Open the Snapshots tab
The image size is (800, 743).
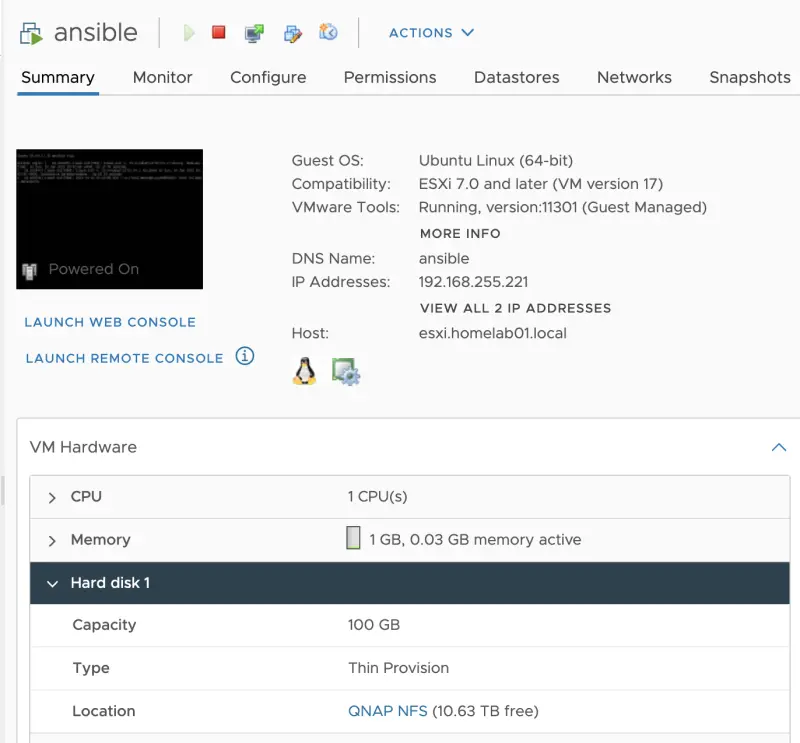[749, 77]
